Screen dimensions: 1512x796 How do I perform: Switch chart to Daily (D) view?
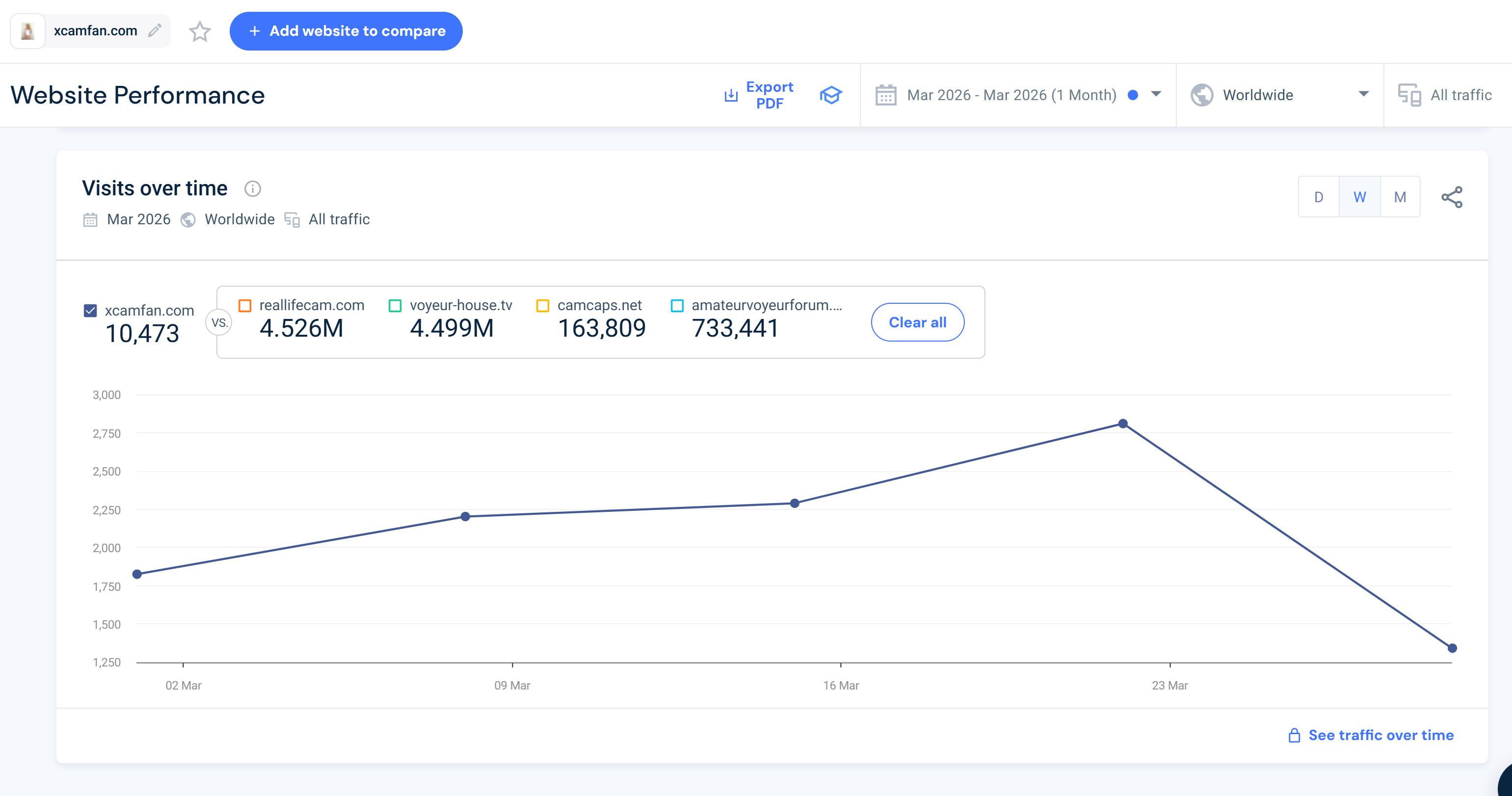pos(1318,197)
